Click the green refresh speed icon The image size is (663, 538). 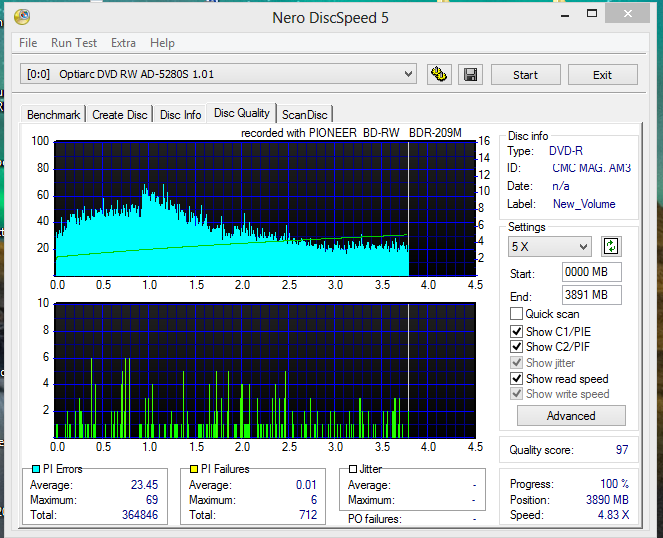coord(611,246)
